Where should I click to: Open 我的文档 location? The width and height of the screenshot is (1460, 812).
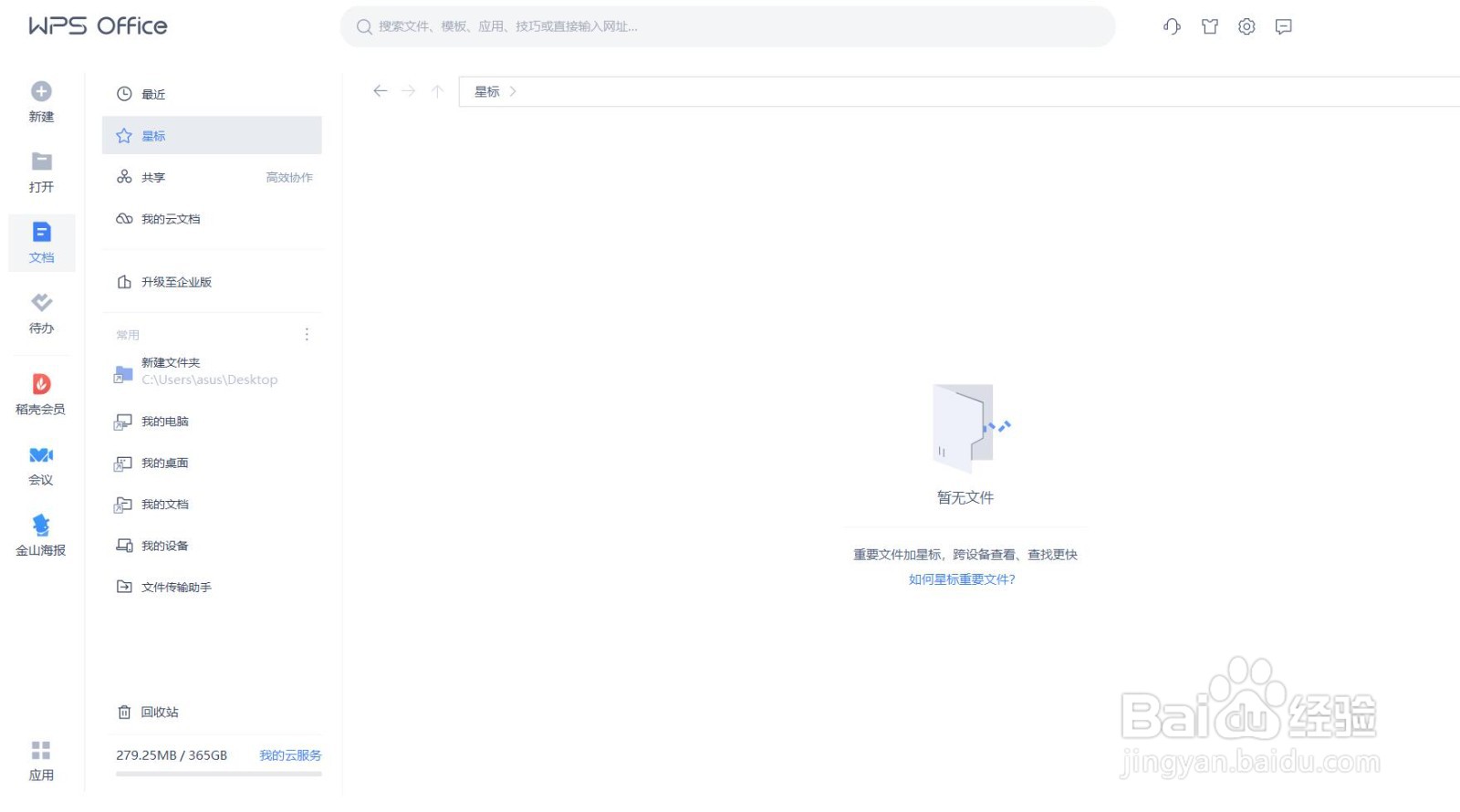(x=212, y=505)
